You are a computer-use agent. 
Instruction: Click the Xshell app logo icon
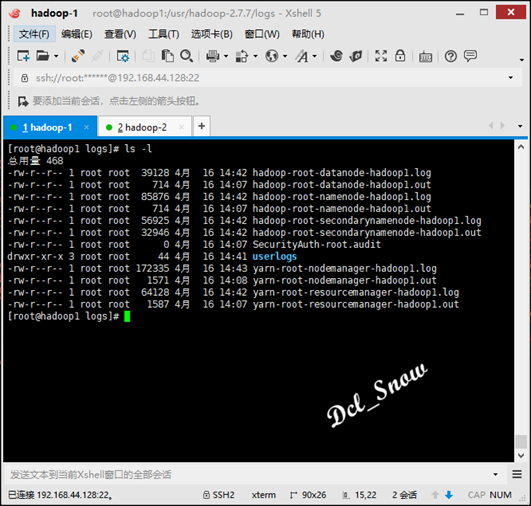point(15,14)
